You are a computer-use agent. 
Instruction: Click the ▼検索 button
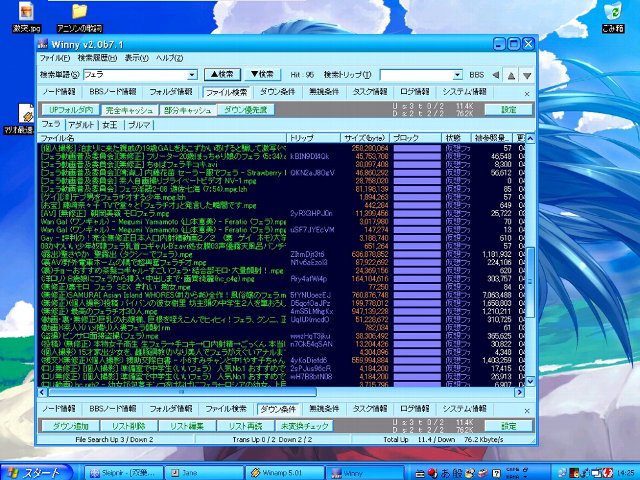(x=263, y=74)
